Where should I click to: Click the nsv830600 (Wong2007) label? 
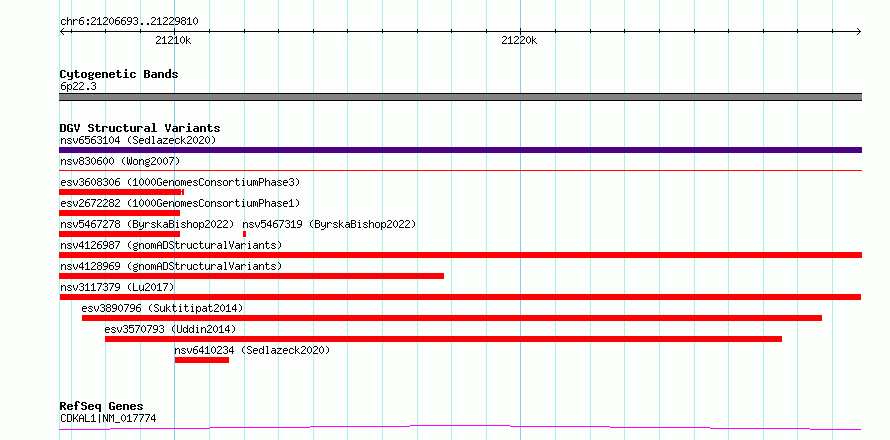click(120, 161)
